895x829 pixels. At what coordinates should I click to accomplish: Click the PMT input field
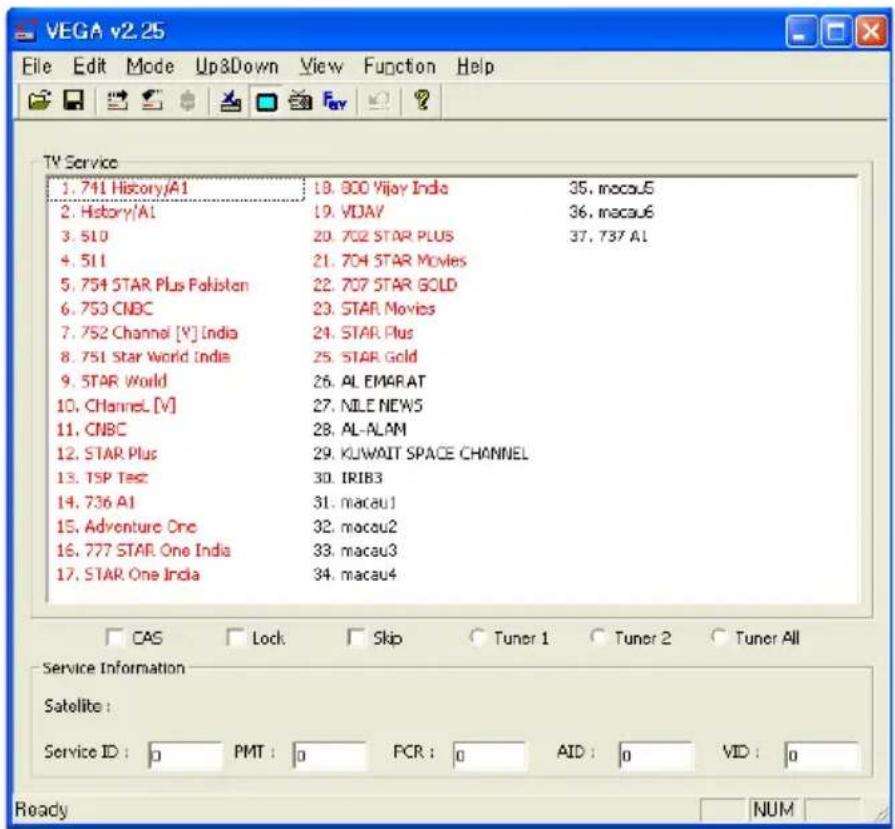coord(329,756)
